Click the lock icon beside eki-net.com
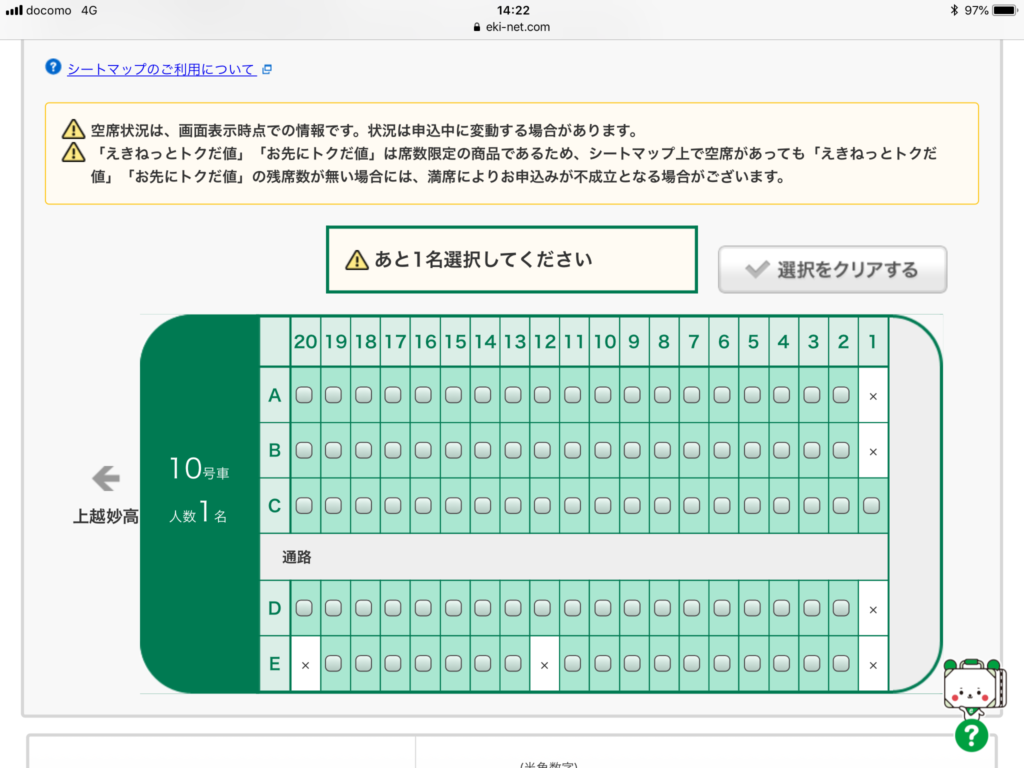Image resolution: width=1024 pixels, height=768 pixels. (477, 27)
